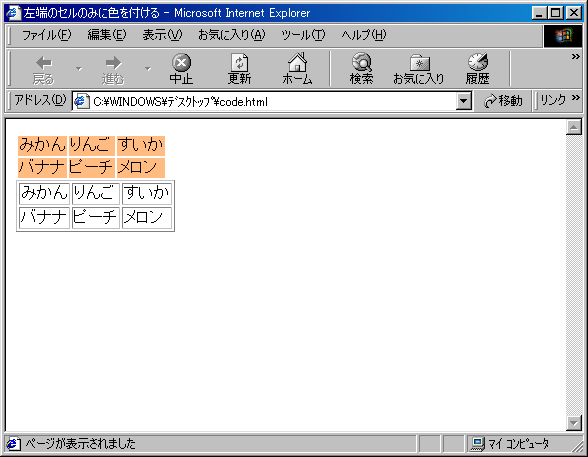Click status text ページが表示されました
The height and width of the screenshot is (457, 588).
[x=80, y=444]
